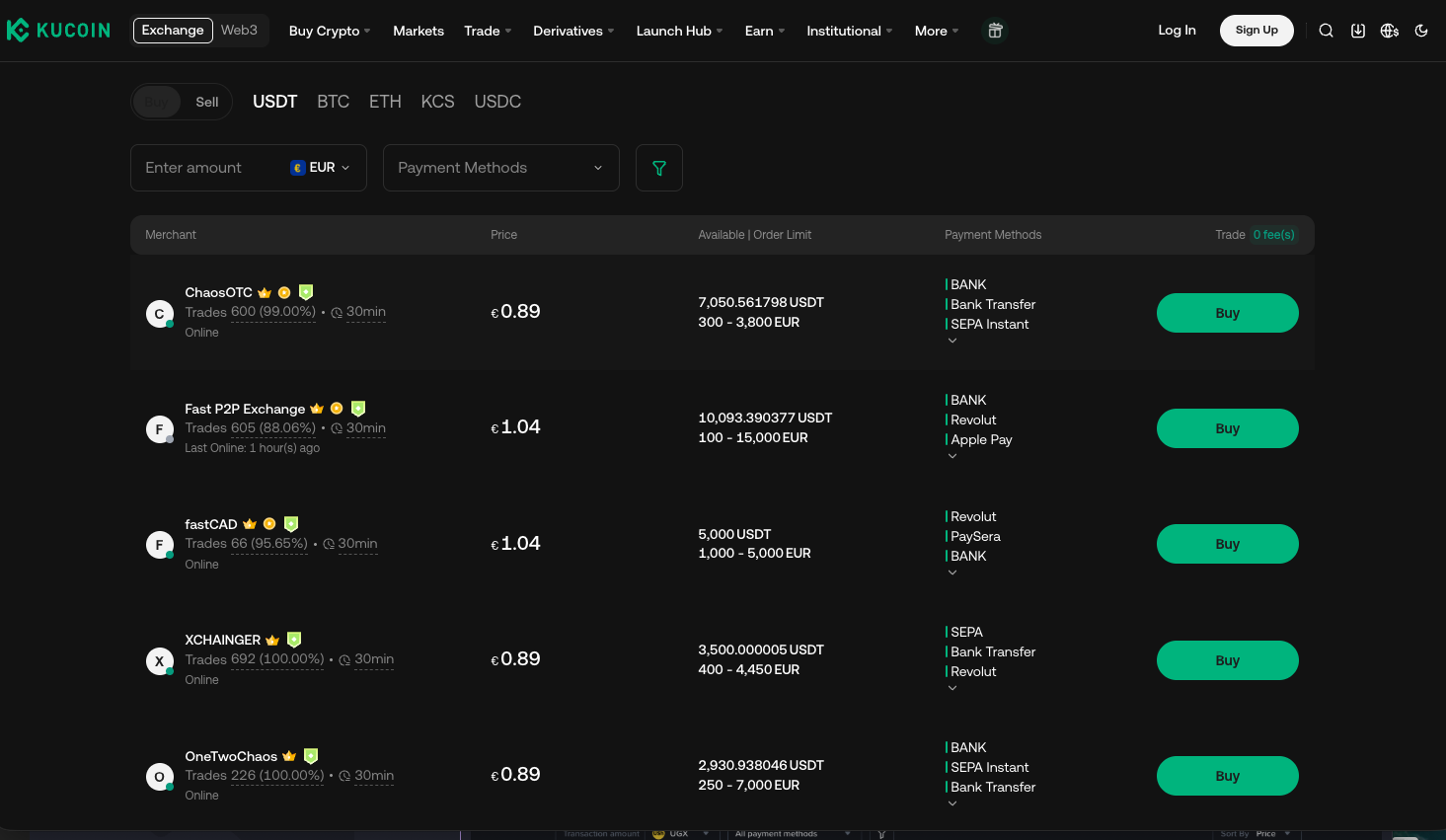Open the gift rewards icon
This screenshot has height=840, width=1446.
click(x=995, y=31)
